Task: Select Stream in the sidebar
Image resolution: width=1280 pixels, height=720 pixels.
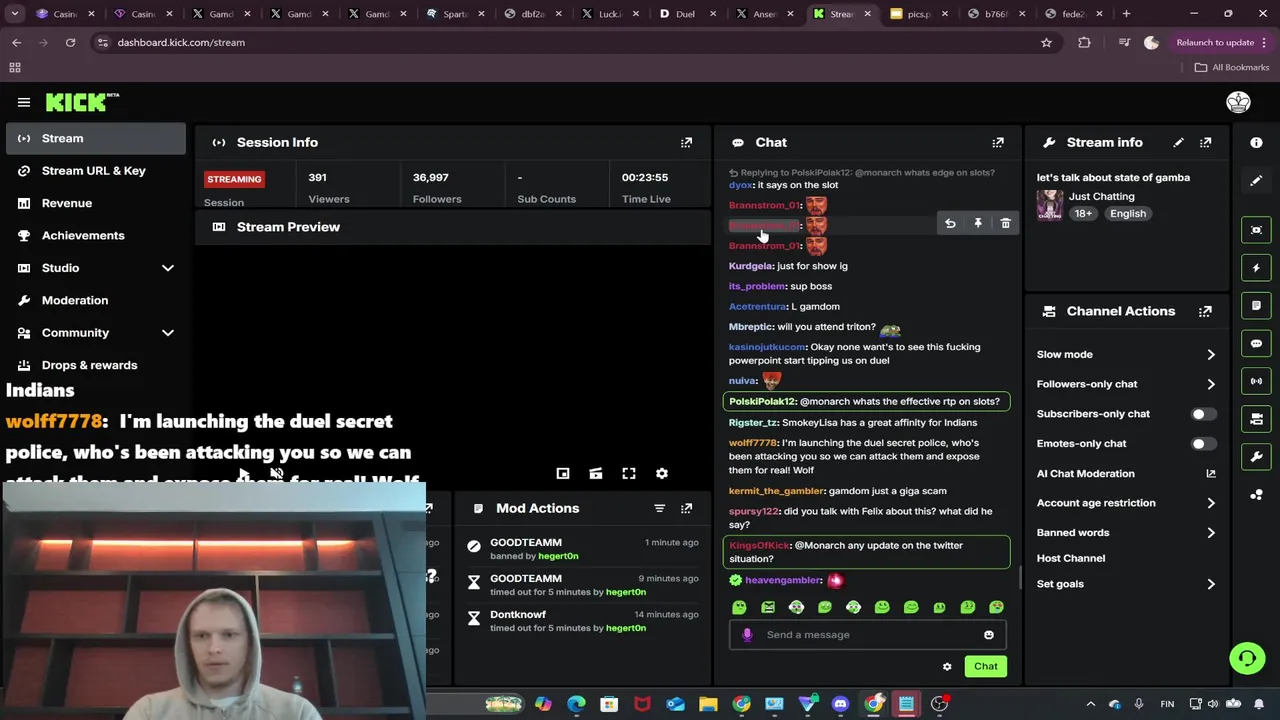Action: 96,138
